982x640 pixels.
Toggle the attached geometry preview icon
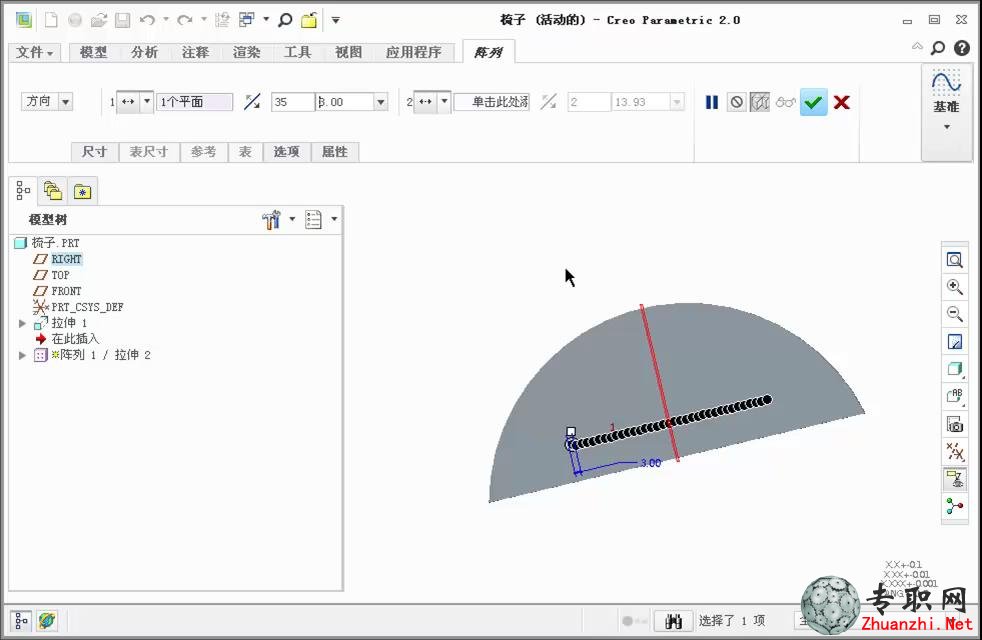pyautogui.click(x=760, y=102)
